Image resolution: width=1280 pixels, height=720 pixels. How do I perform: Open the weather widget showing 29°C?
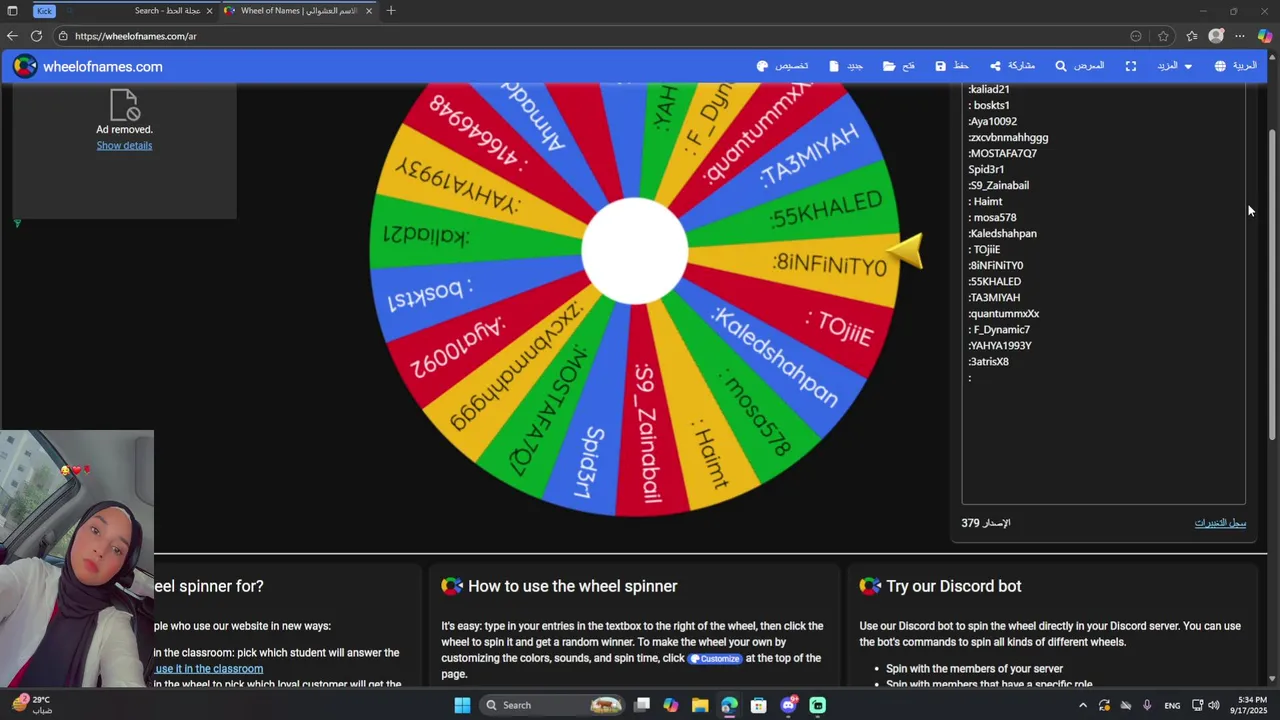(x=33, y=705)
